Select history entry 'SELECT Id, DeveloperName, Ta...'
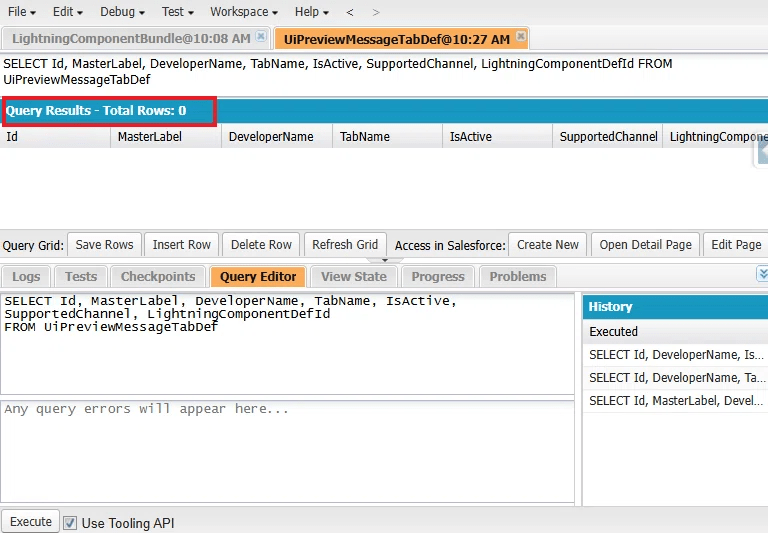Viewport: 768px width, 533px height. coord(676,378)
